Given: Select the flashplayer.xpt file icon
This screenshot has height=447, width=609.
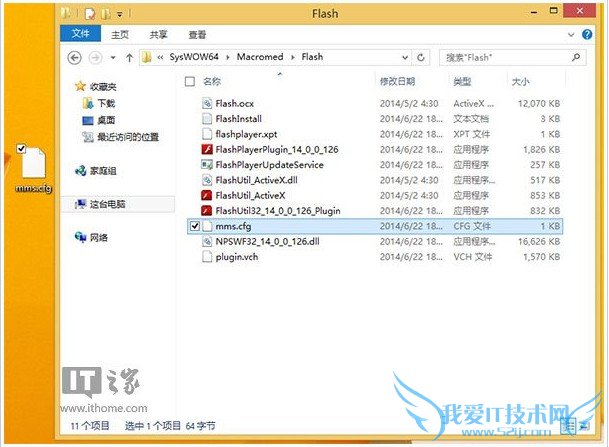Looking at the screenshot, I should [x=207, y=134].
